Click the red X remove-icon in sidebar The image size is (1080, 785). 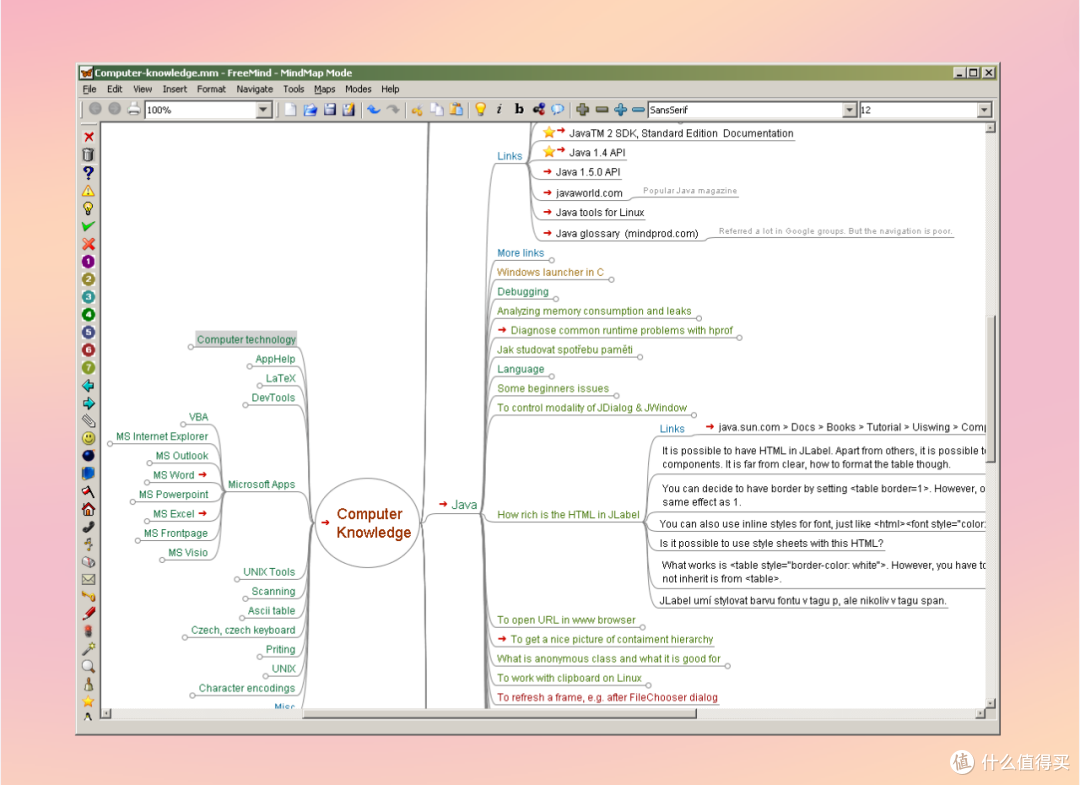click(x=88, y=137)
